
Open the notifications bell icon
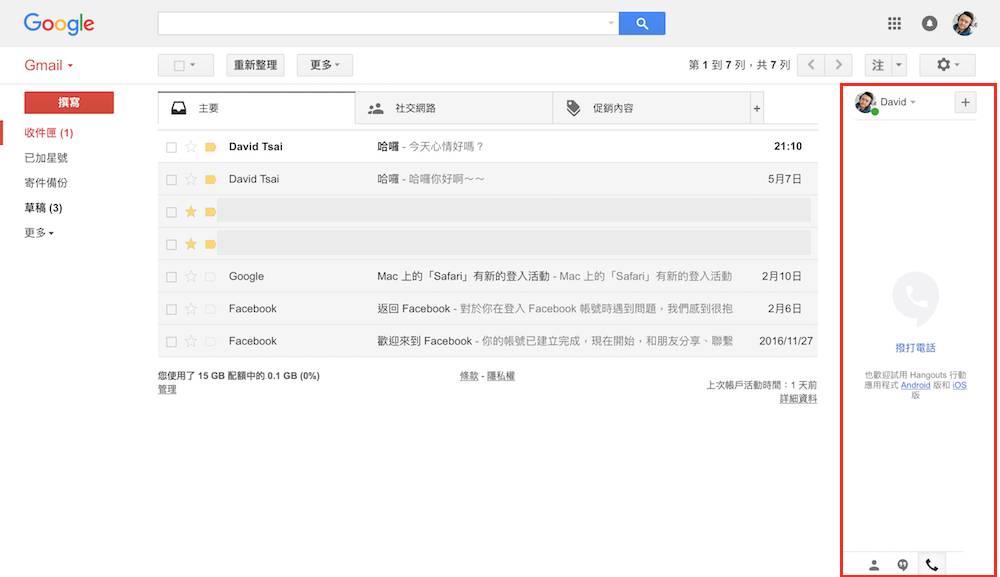click(930, 24)
